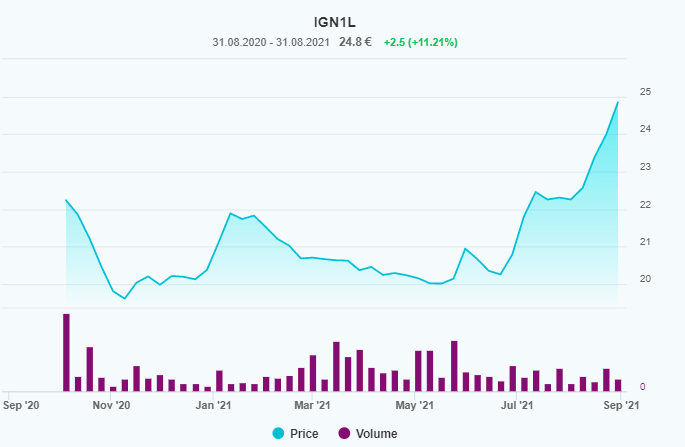Toggle the Volume series in the legend
Screen dimensions: 685x447
click(x=368, y=433)
